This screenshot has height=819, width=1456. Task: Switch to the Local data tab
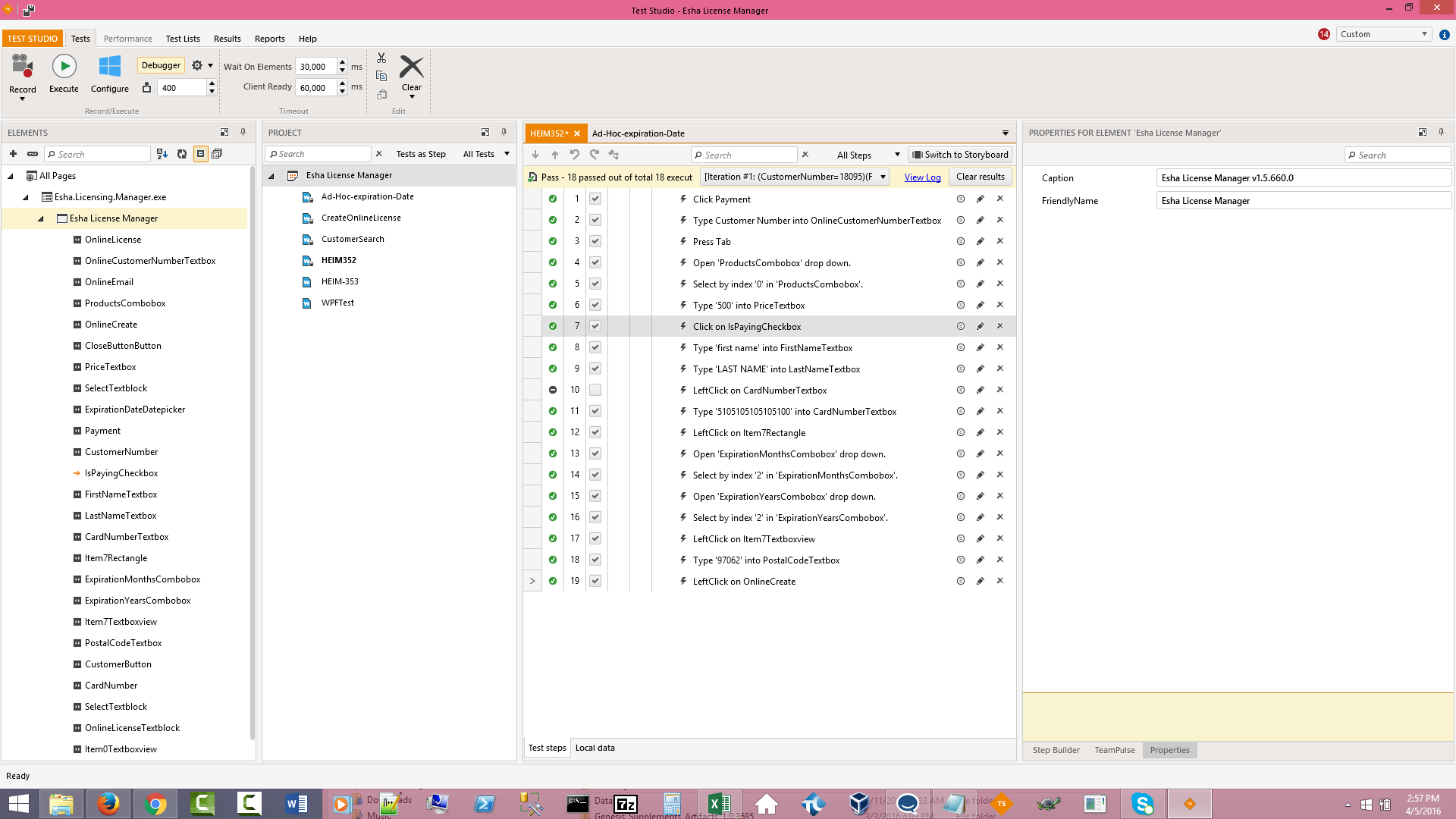(x=595, y=748)
